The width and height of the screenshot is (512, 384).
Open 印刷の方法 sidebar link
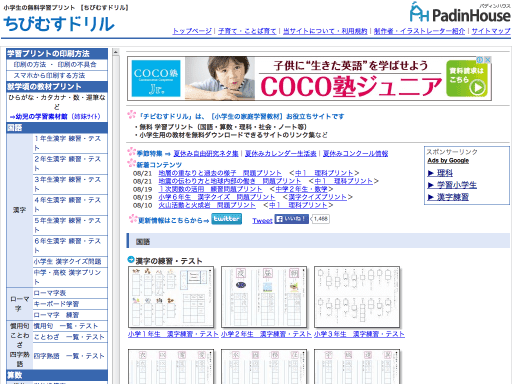(30, 65)
